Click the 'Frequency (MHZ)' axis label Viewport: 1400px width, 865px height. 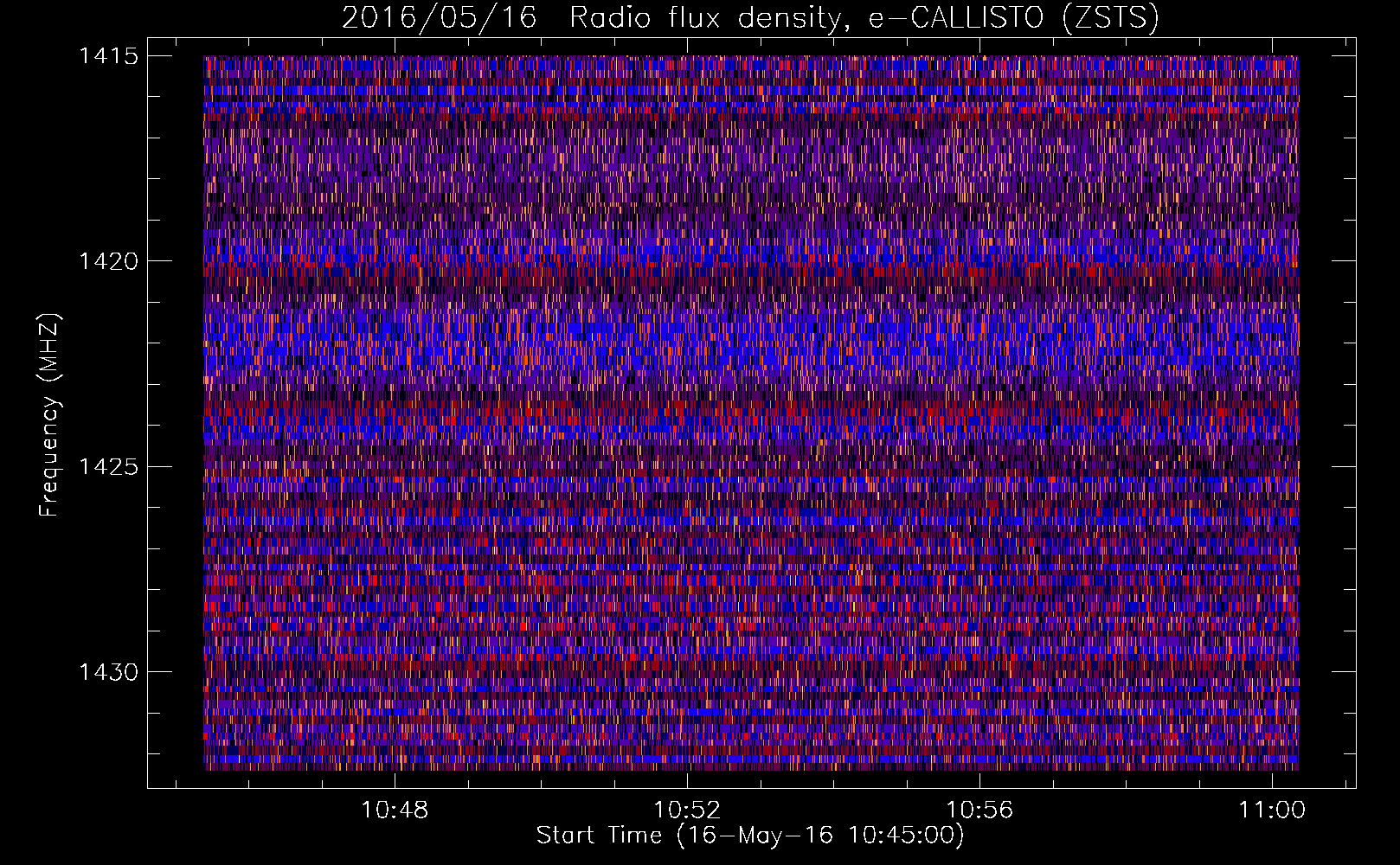coord(50,415)
